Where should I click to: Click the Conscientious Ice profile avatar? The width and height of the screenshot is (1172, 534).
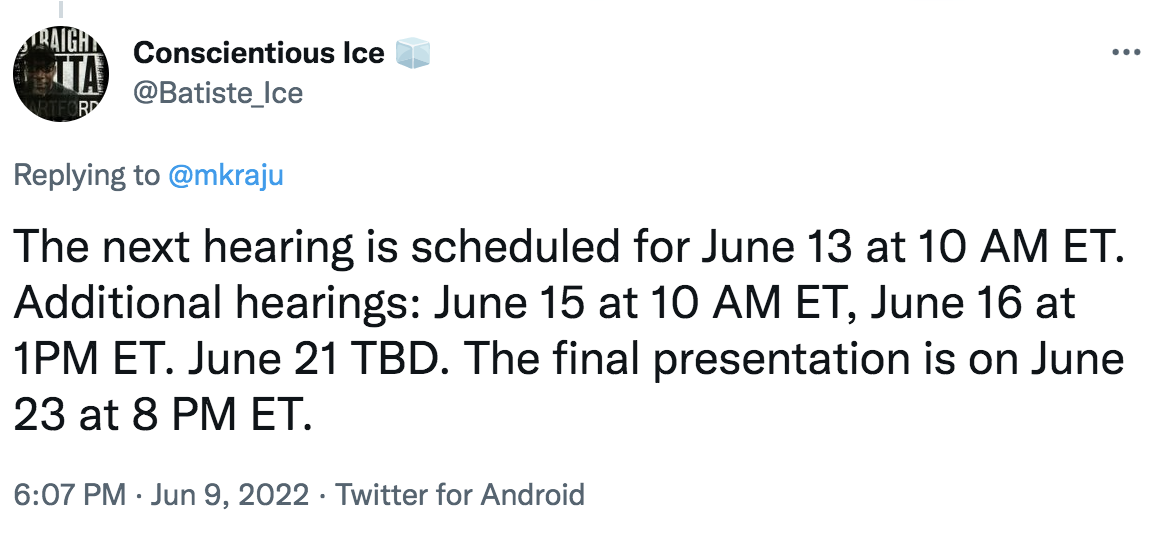pyautogui.click(x=58, y=73)
